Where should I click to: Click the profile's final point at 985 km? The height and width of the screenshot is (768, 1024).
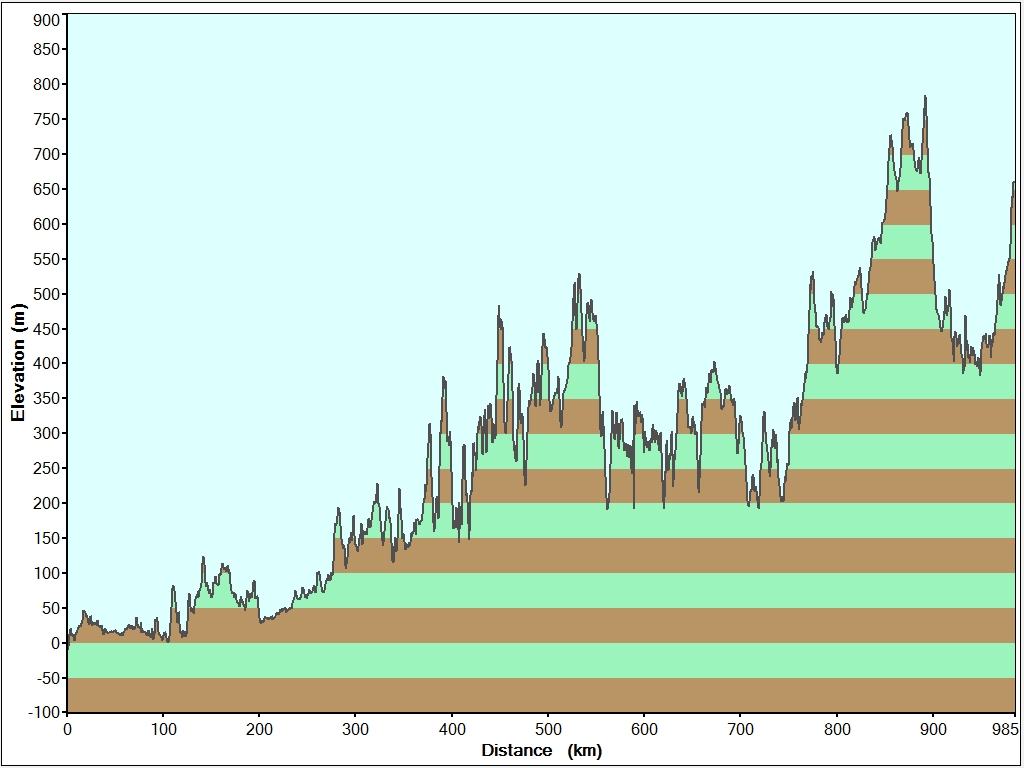point(1014,182)
